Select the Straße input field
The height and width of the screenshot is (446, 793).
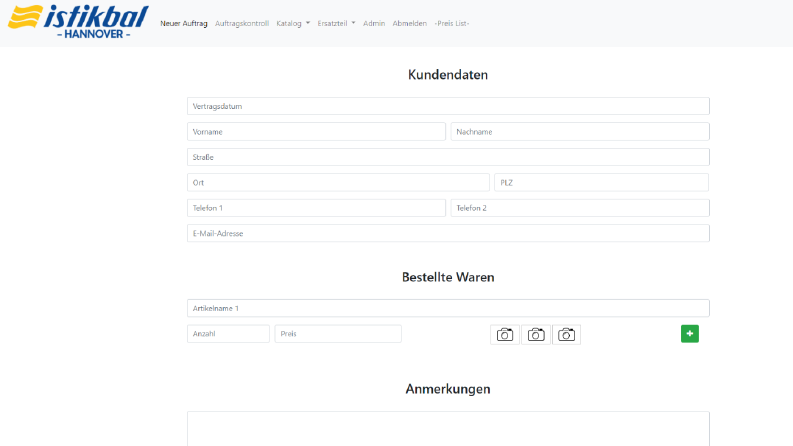pyautogui.click(x=448, y=157)
